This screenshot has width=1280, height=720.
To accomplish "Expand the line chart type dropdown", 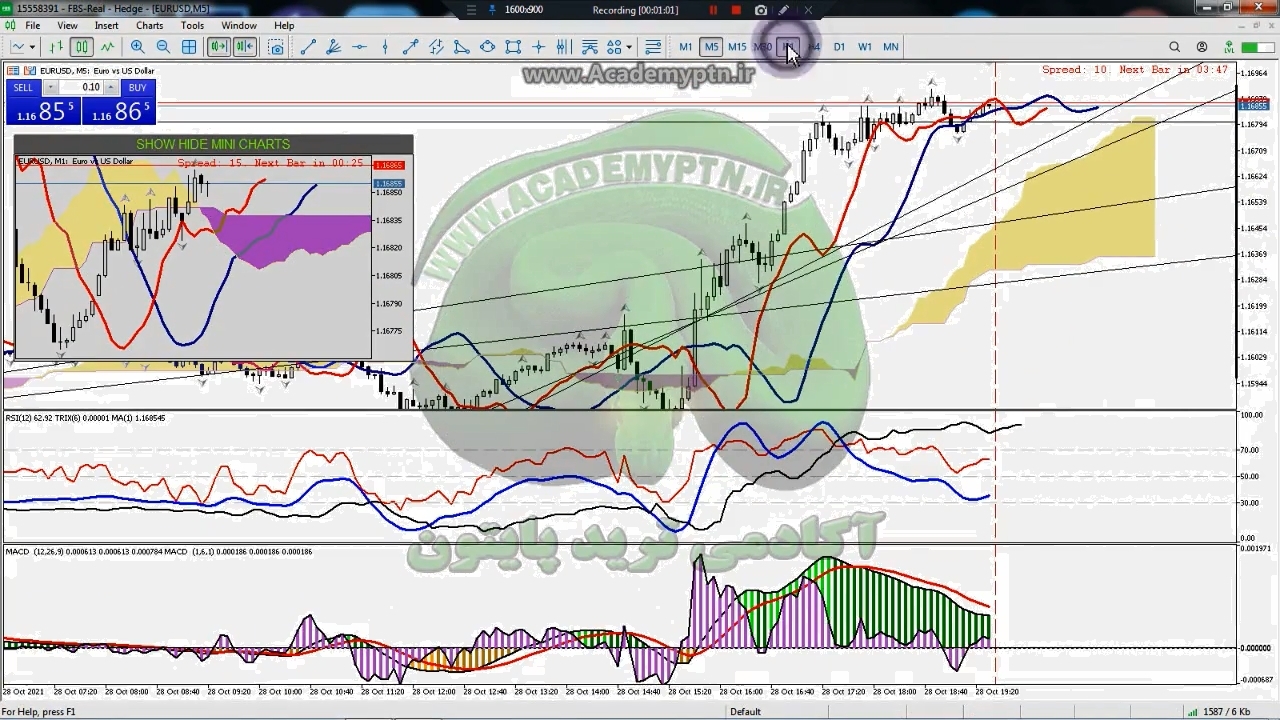I will click(x=32, y=47).
